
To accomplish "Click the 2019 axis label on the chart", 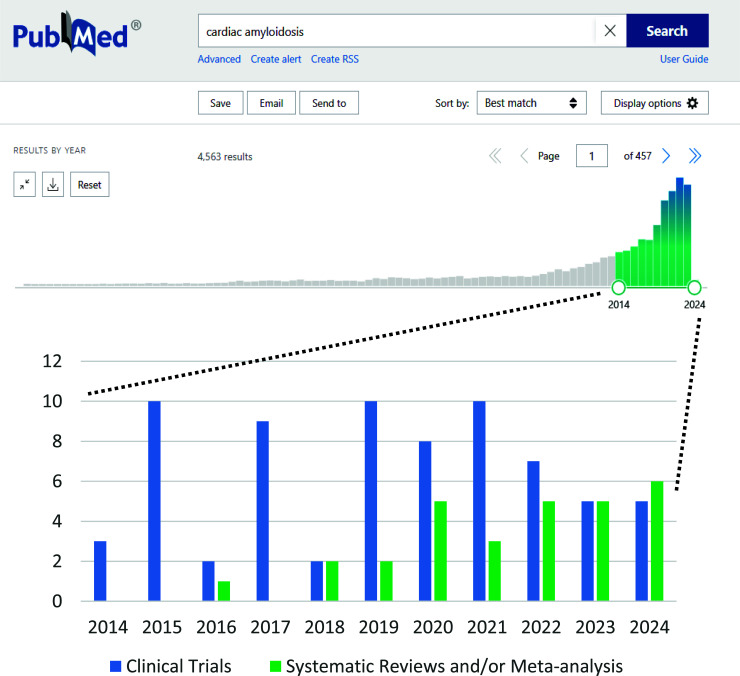I will coord(378,627).
